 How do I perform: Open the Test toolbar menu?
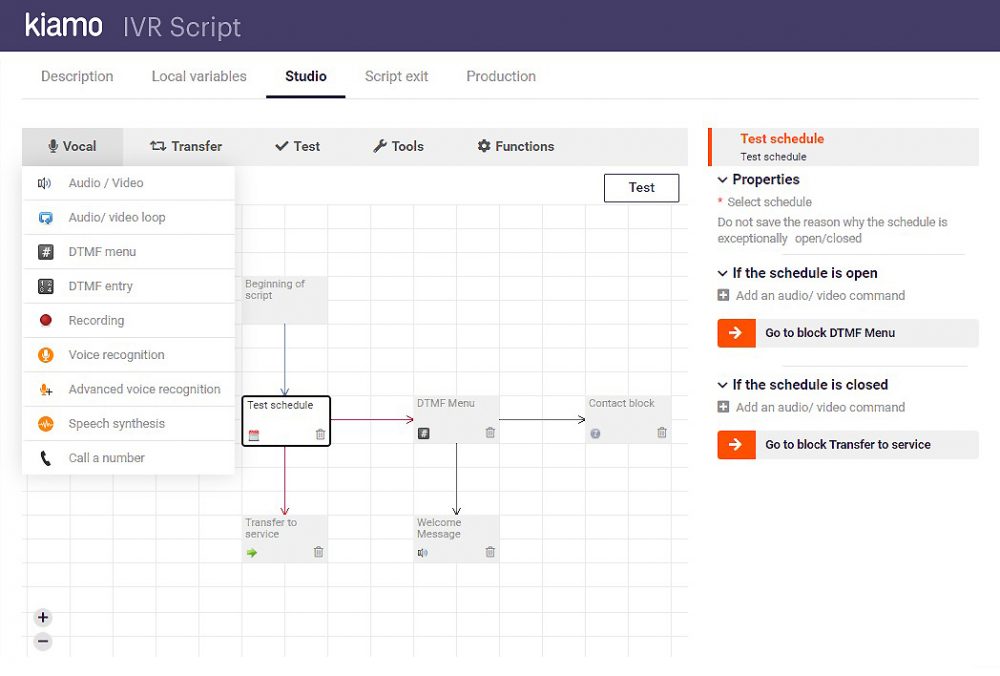(297, 147)
